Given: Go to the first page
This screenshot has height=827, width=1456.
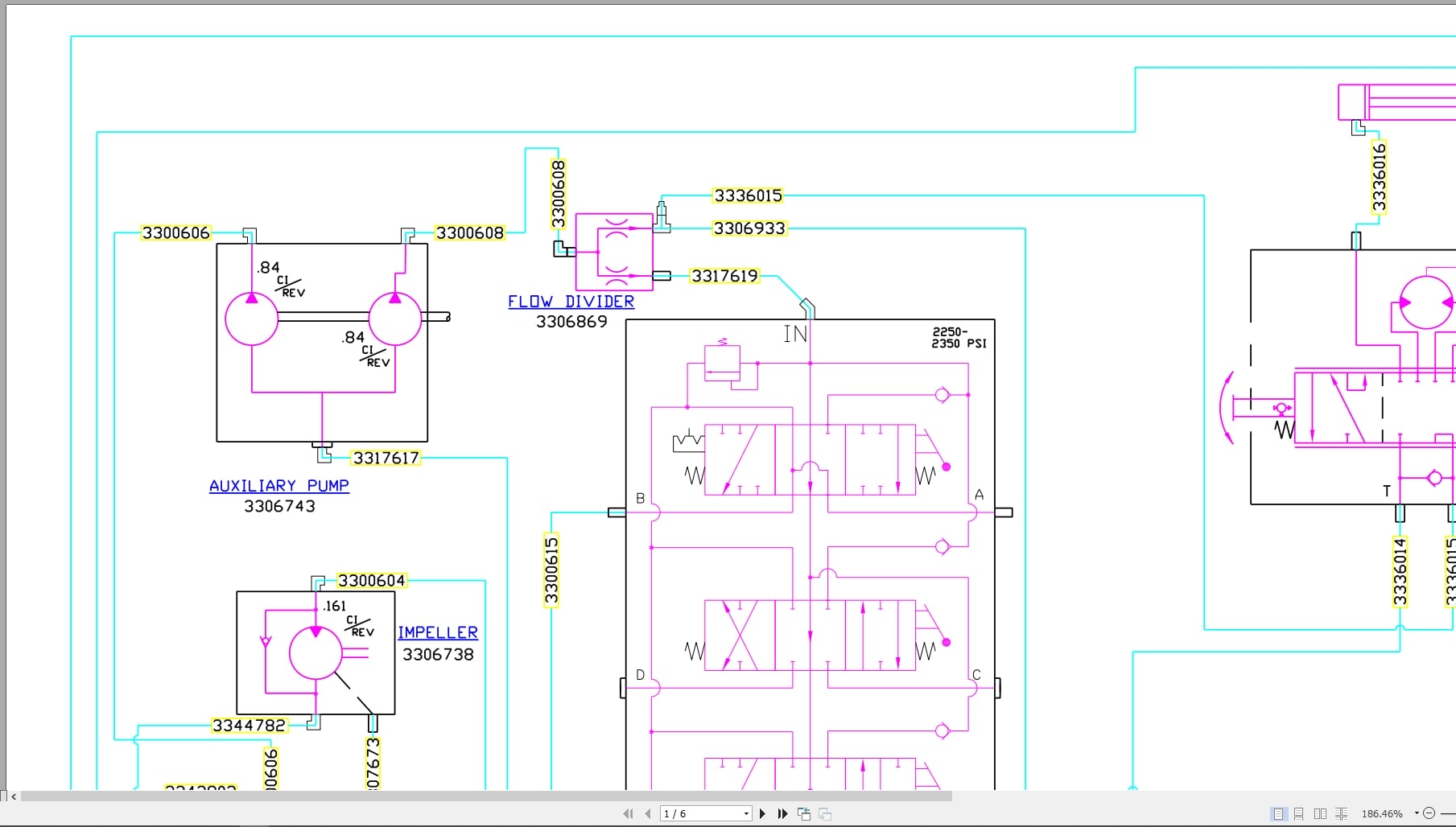Looking at the screenshot, I should point(629,813).
